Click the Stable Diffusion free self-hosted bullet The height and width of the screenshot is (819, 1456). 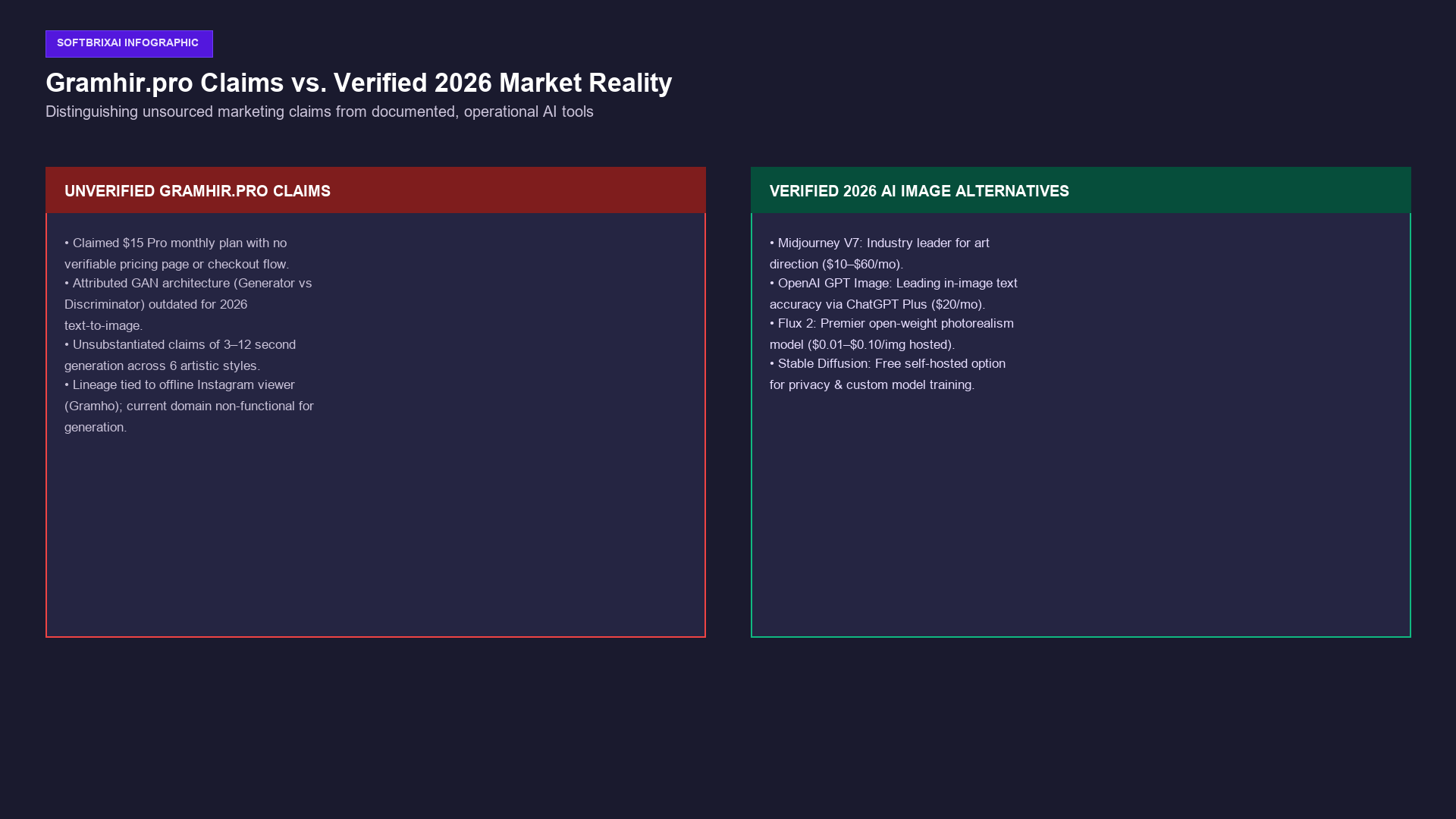tap(887, 374)
